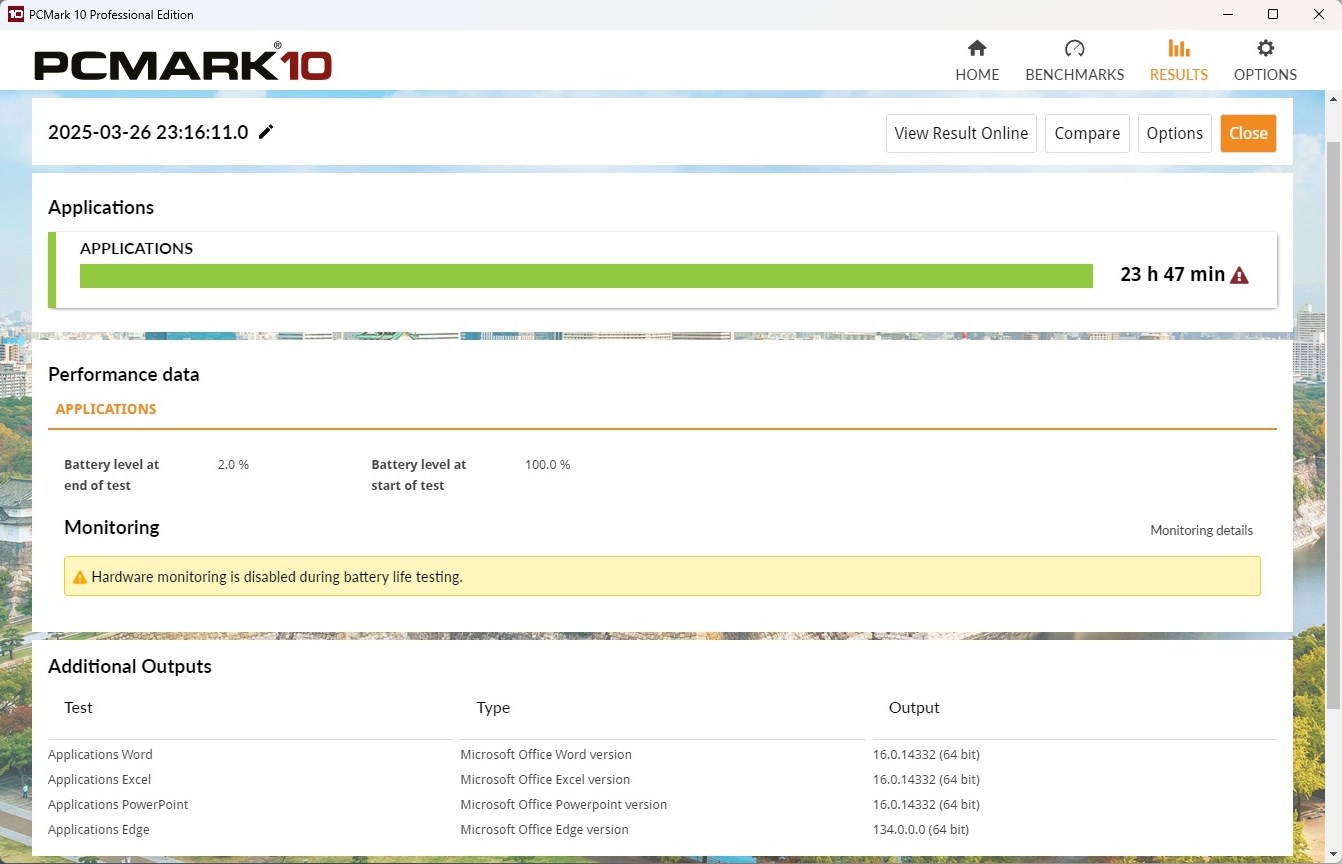Click the 134.0.0.0 (64 bit) output value
The image size is (1342, 864).
pos(921,829)
